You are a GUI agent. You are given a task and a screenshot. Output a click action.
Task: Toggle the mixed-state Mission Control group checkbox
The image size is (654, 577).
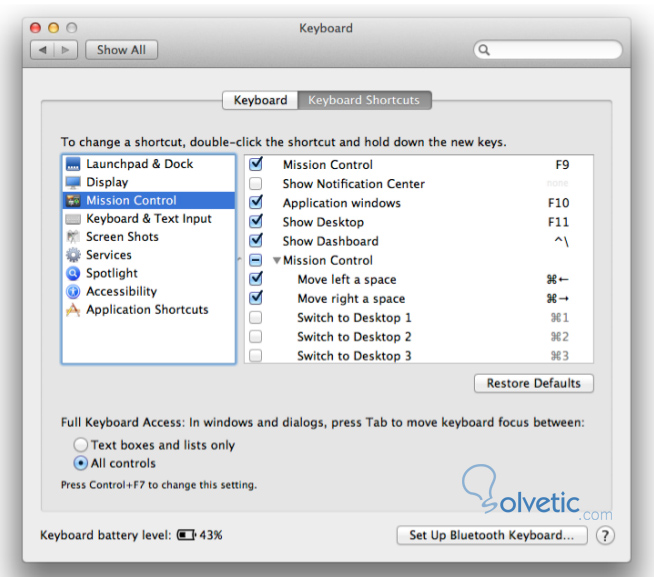pos(256,260)
